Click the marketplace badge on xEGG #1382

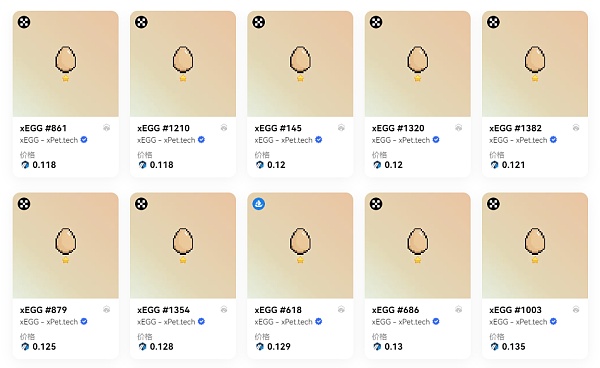[493, 22]
